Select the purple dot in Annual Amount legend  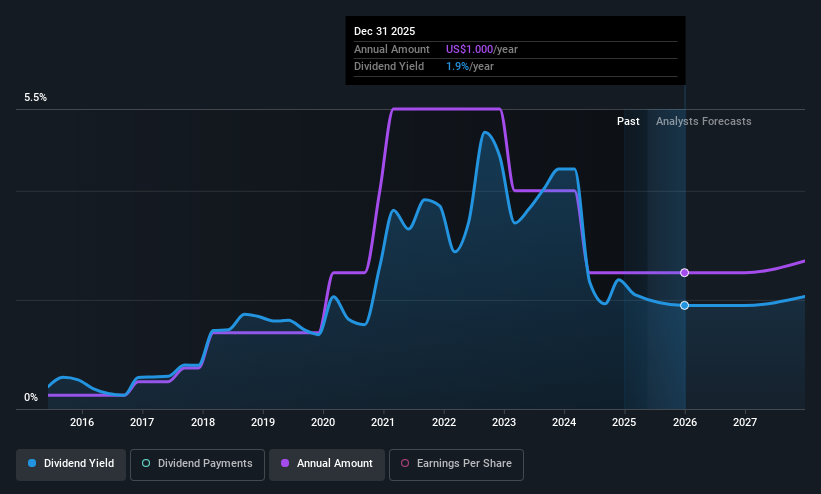(x=285, y=463)
